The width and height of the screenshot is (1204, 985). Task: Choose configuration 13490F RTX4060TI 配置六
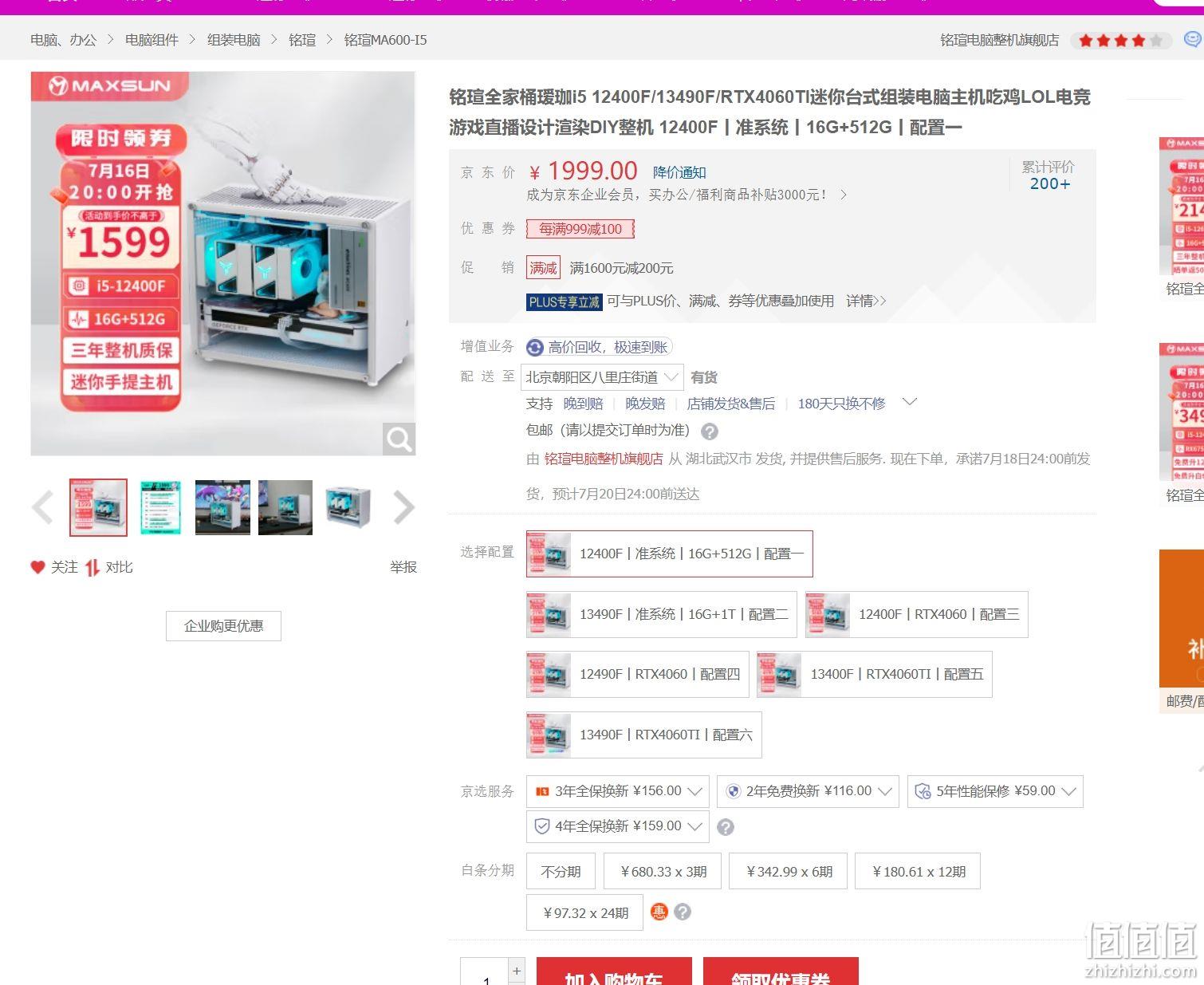coord(644,735)
